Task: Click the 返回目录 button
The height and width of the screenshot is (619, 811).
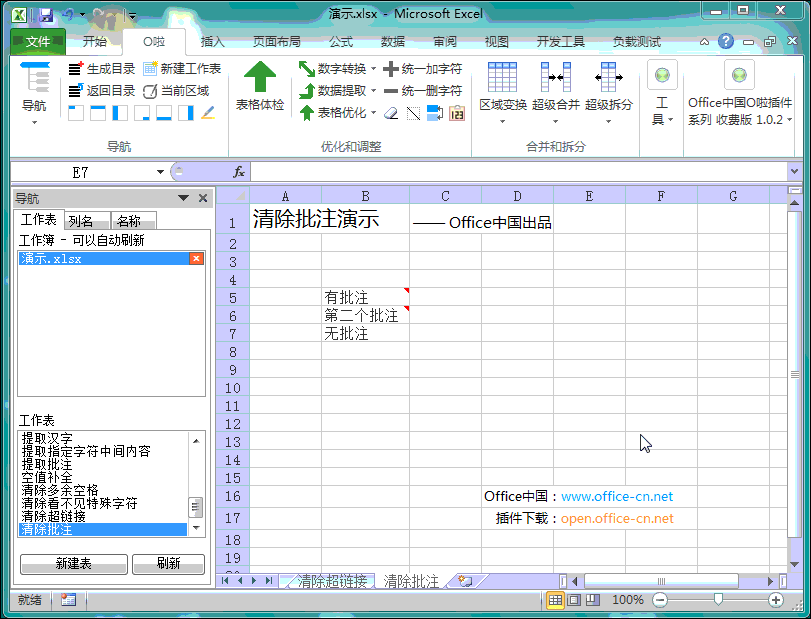Action: [102, 91]
